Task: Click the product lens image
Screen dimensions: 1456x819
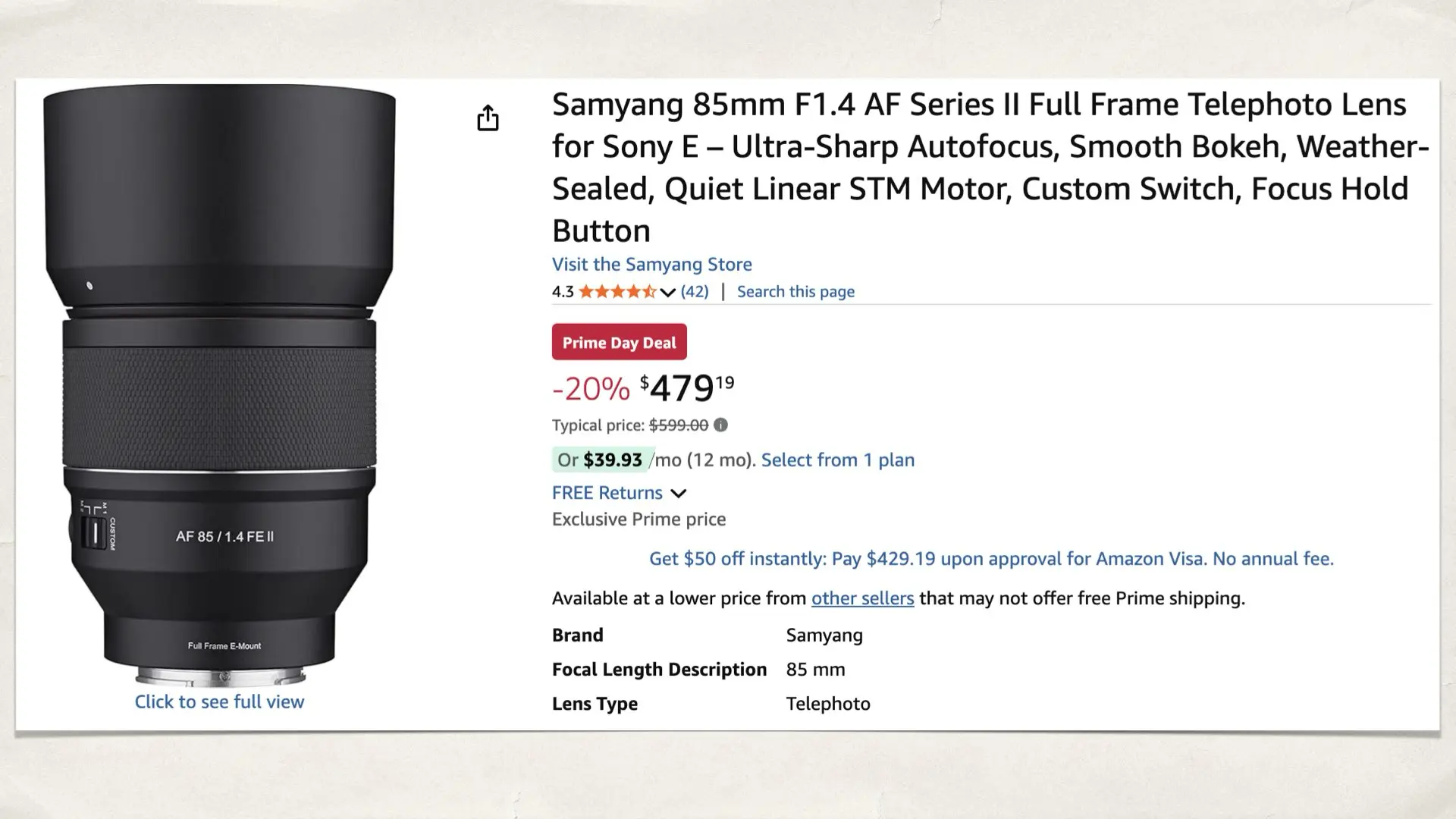Action: 220,379
